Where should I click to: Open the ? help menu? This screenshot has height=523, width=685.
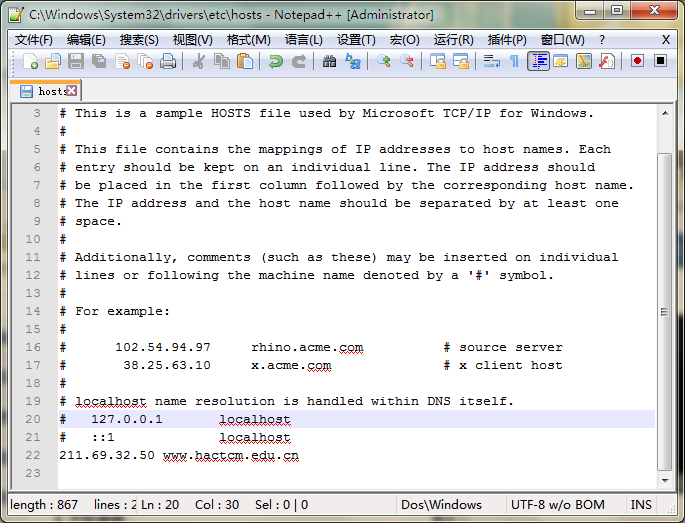[602, 40]
